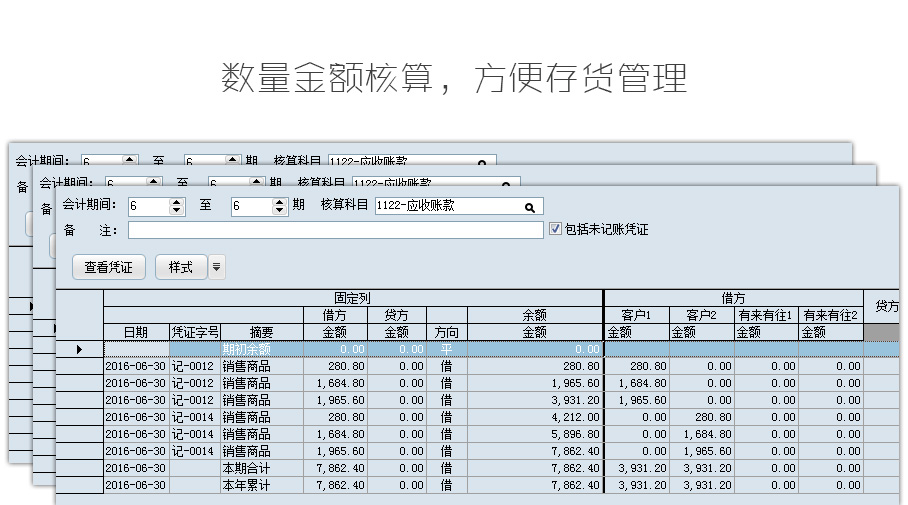Click the 凭证字号 column header
Viewport: 908px width, 505px height.
(195, 332)
